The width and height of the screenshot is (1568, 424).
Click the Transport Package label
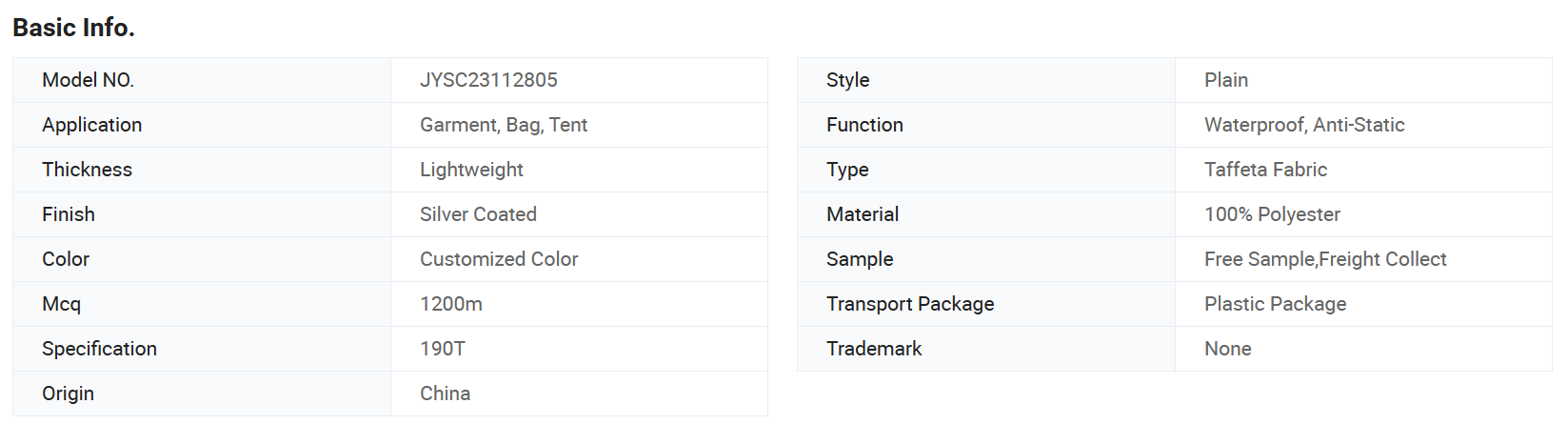coord(910,304)
